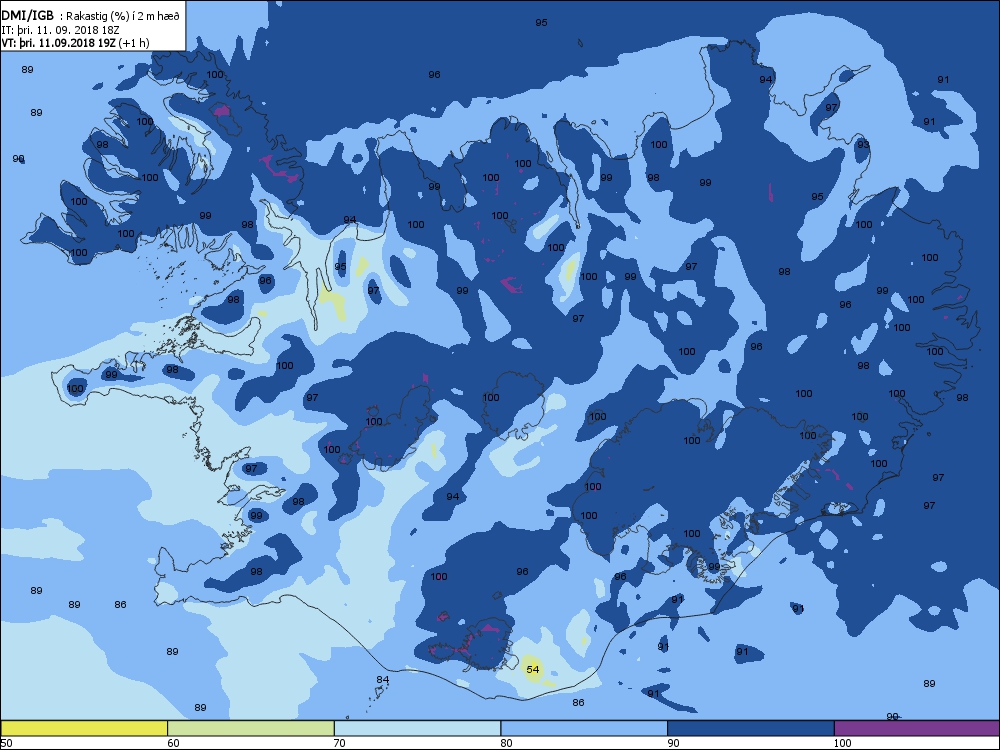This screenshot has width=1000, height=750.
Task: Click the yellow 50–60 legend swatch
Action: 84,728
